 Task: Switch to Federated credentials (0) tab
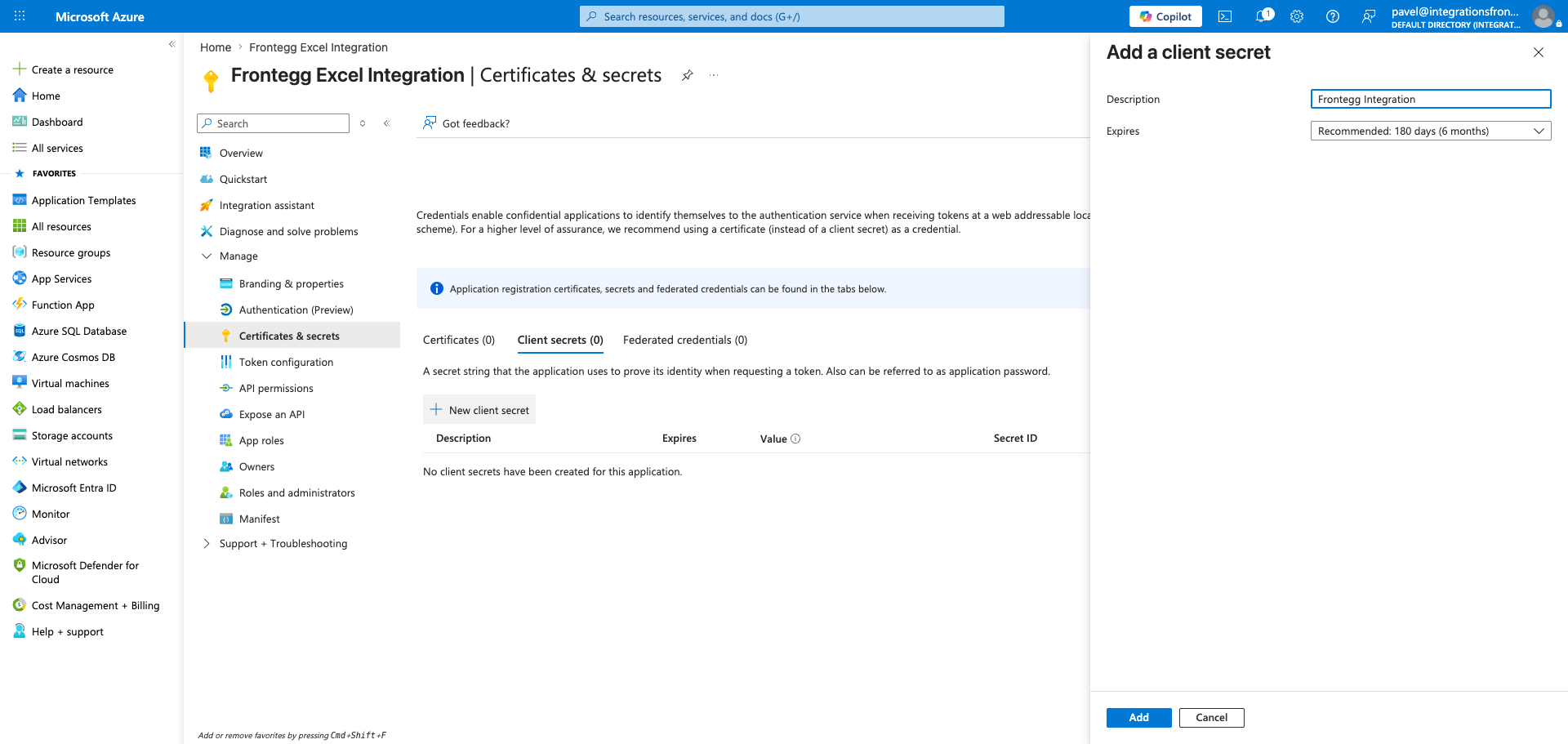point(685,340)
